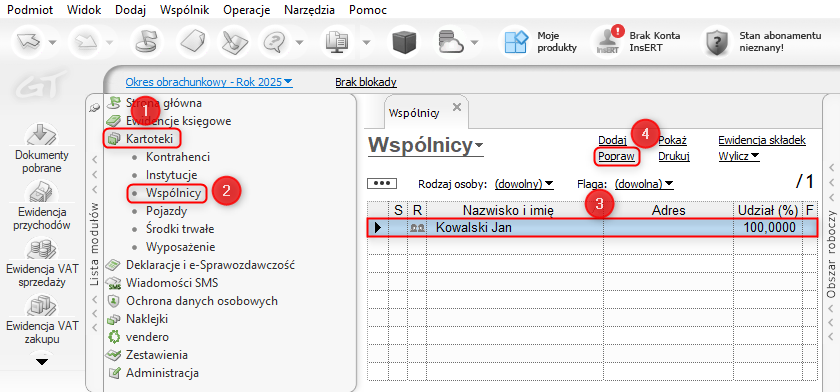Image resolution: width=840 pixels, height=392 pixels.
Task: Open the Pomoc menu
Action: coord(368,10)
